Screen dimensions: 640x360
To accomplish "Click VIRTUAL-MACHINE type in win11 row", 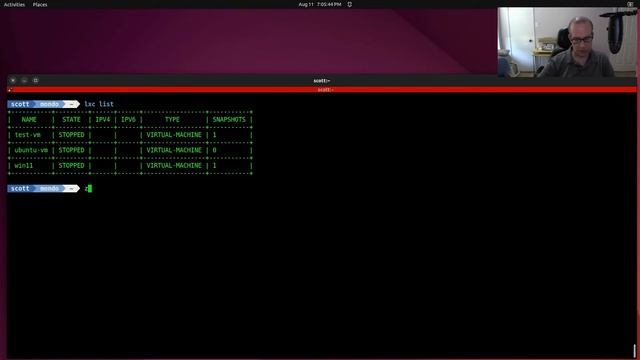I will (x=174, y=166).
